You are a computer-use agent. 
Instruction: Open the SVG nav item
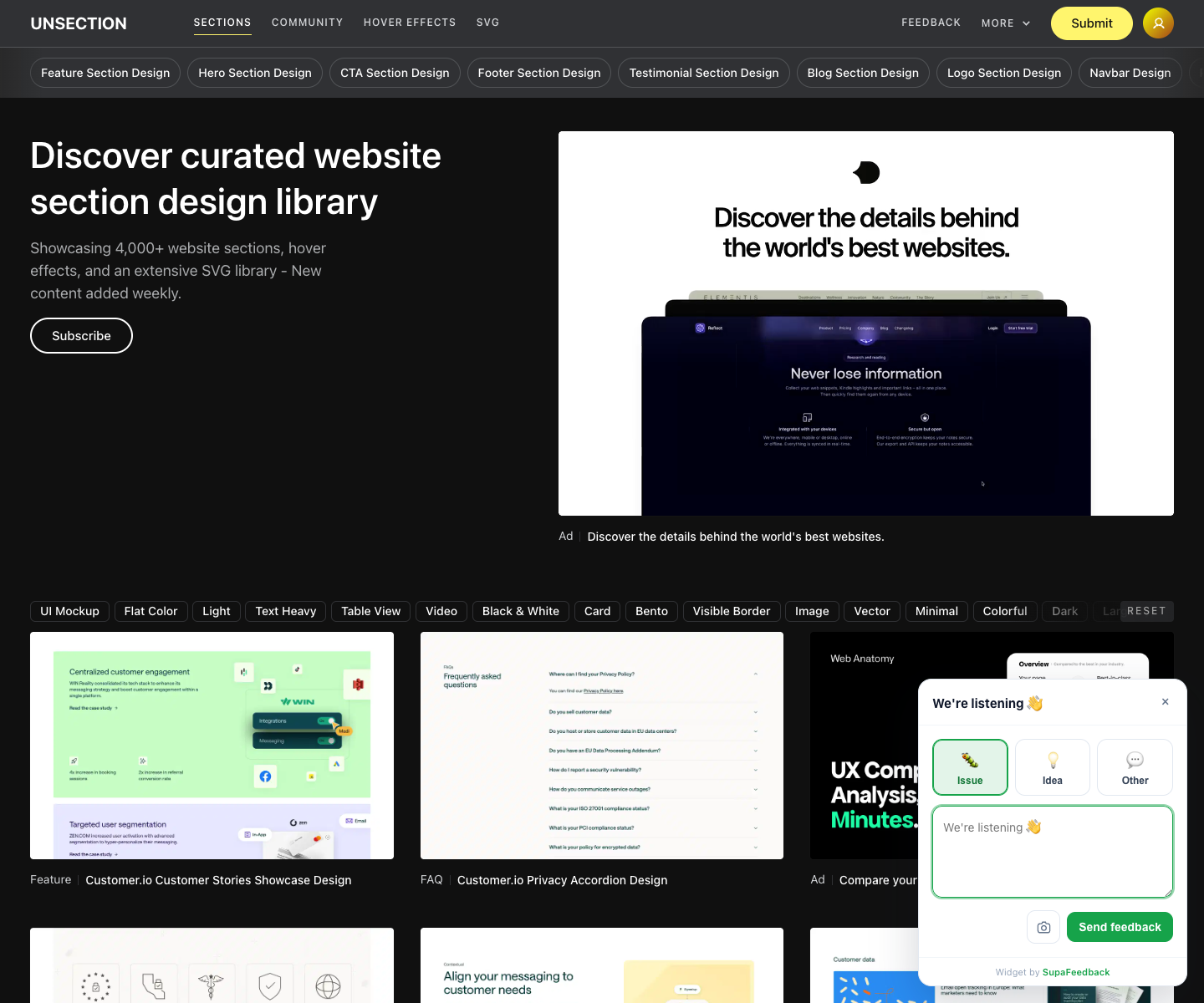488,23
